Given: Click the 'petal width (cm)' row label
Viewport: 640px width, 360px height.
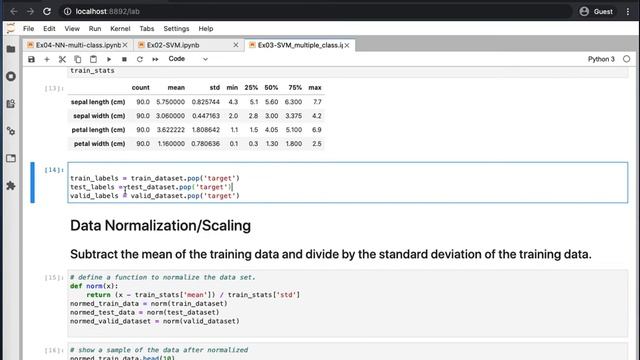Looking at the screenshot, I should (100, 144).
